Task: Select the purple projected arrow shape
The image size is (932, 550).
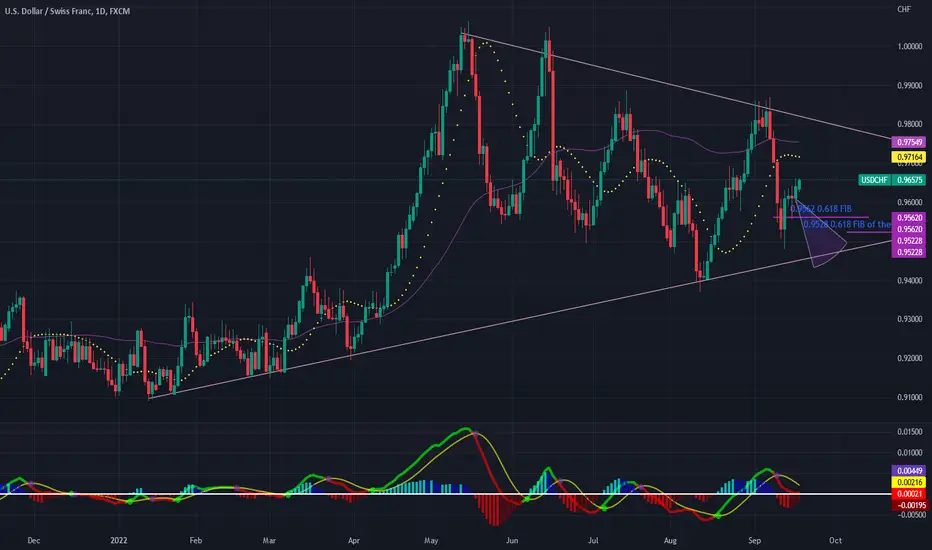Action: [823, 241]
